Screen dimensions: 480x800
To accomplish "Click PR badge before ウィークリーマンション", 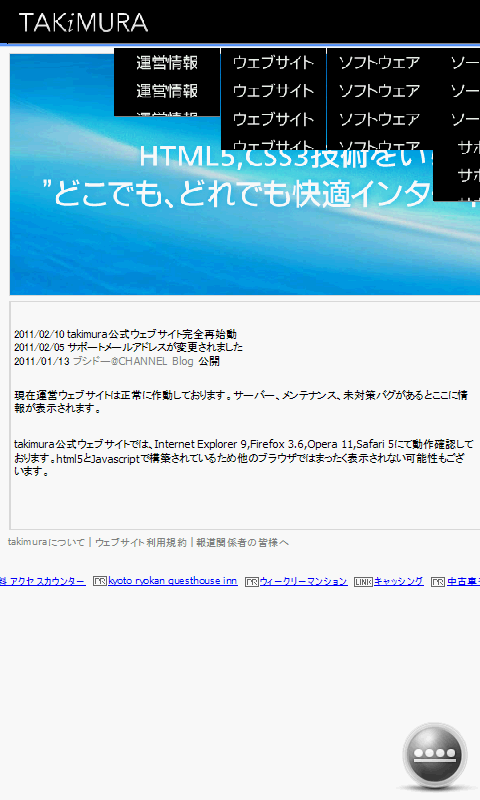I will (251, 582).
